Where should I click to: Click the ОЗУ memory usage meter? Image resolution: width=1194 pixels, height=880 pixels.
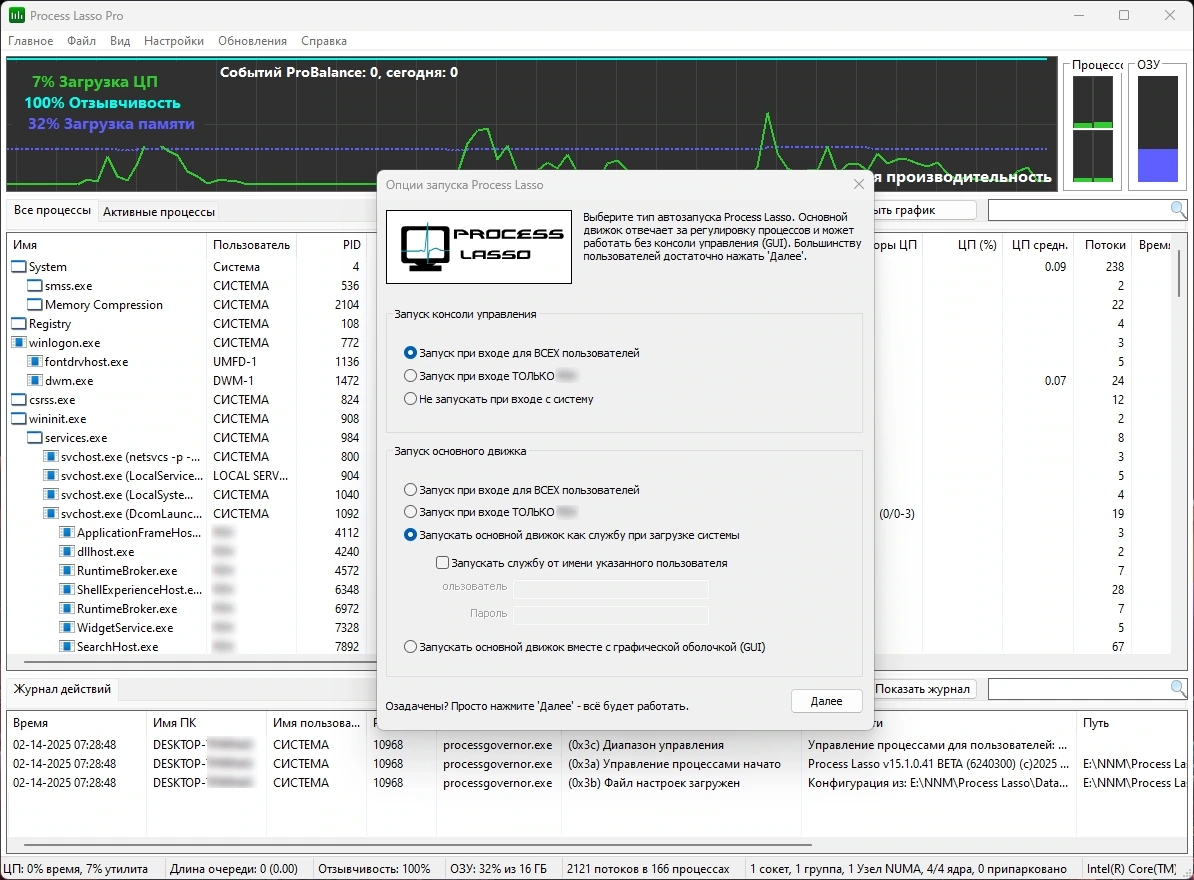click(1157, 129)
